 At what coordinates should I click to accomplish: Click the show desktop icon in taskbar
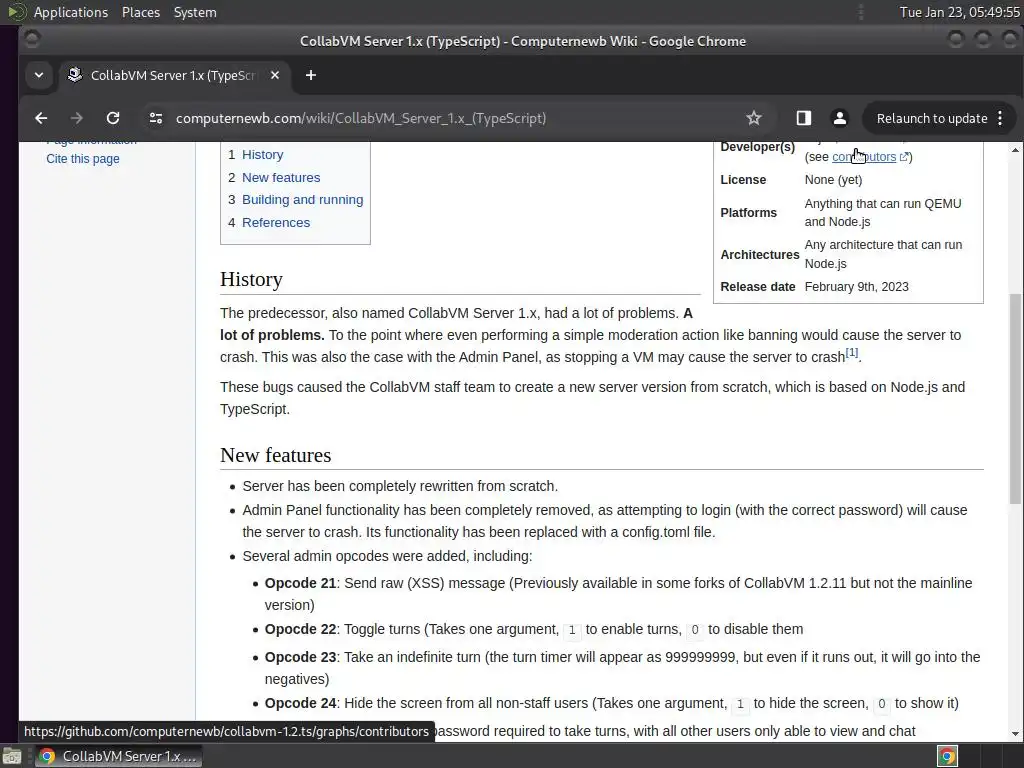tap(12, 756)
